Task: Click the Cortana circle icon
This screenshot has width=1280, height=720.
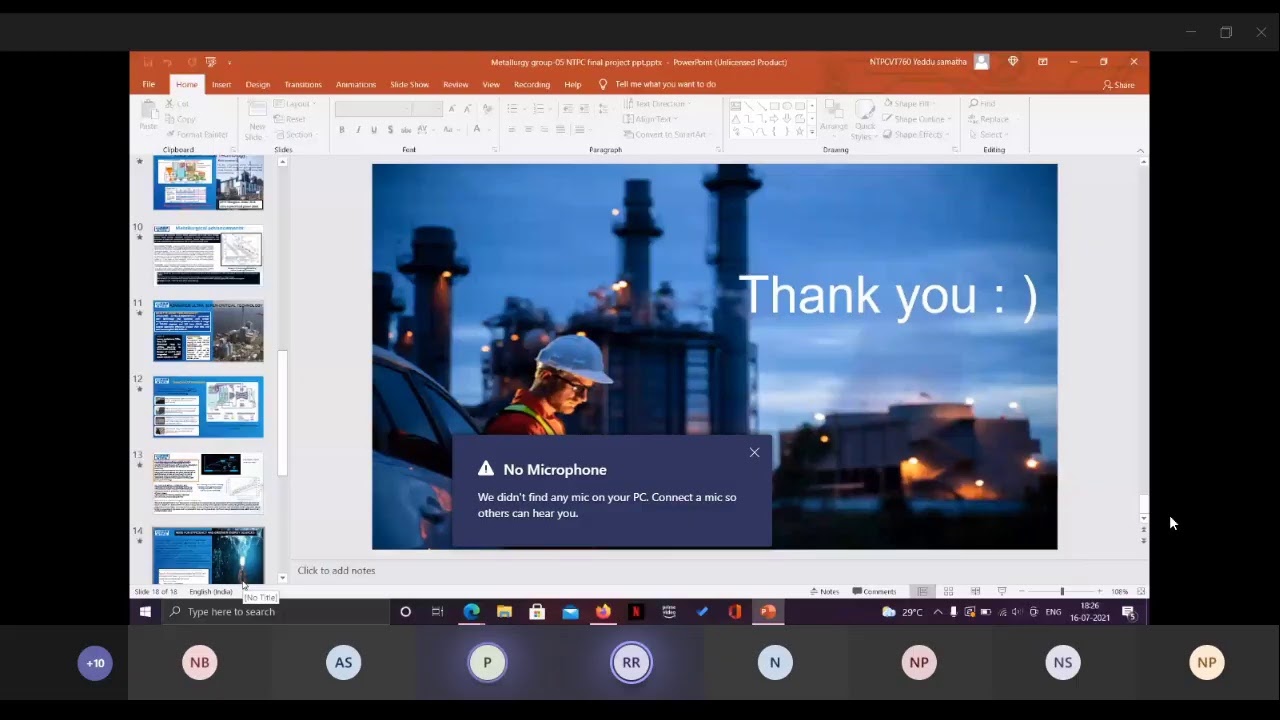Action: (x=405, y=612)
